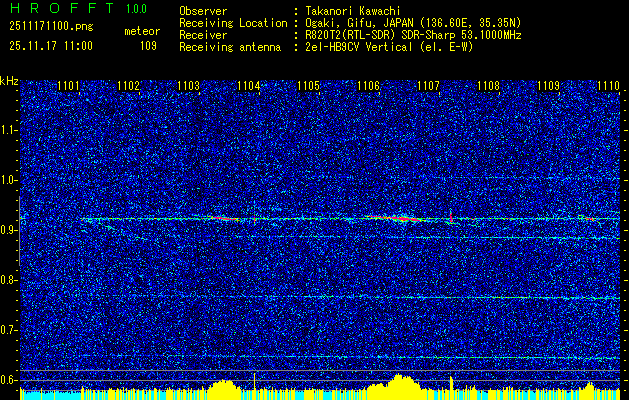Image resolution: width=629 pixels, height=400 pixels.
Task: Click time marker 1108
Action: (x=488, y=86)
